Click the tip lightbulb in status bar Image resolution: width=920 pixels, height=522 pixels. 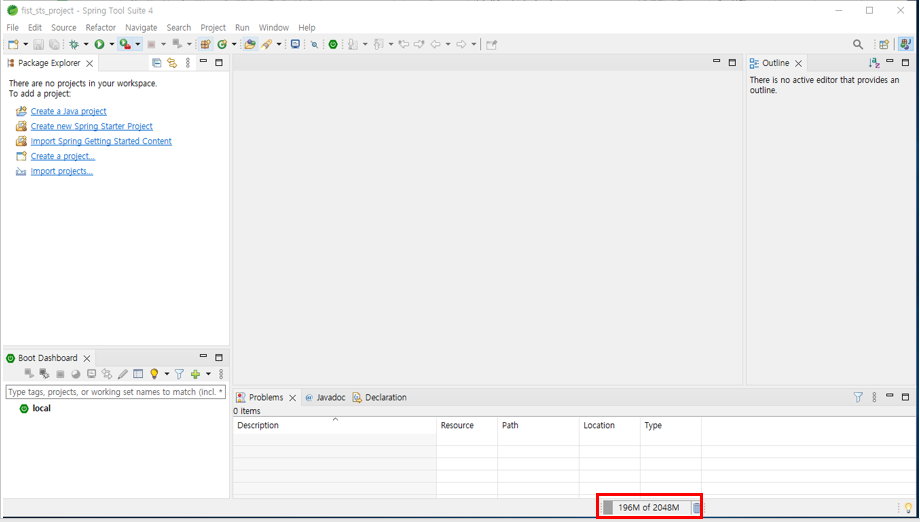coord(908,508)
